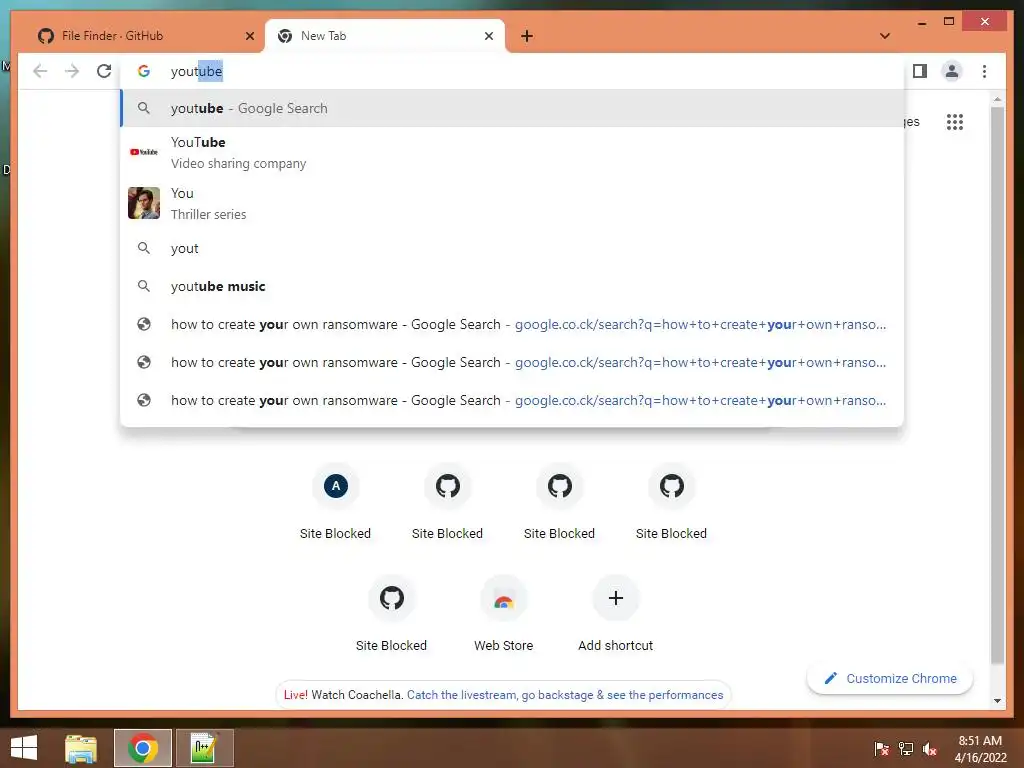The height and width of the screenshot is (768, 1024).
Task: Open third ransomware Google Search history entry
Action: (x=513, y=400)
